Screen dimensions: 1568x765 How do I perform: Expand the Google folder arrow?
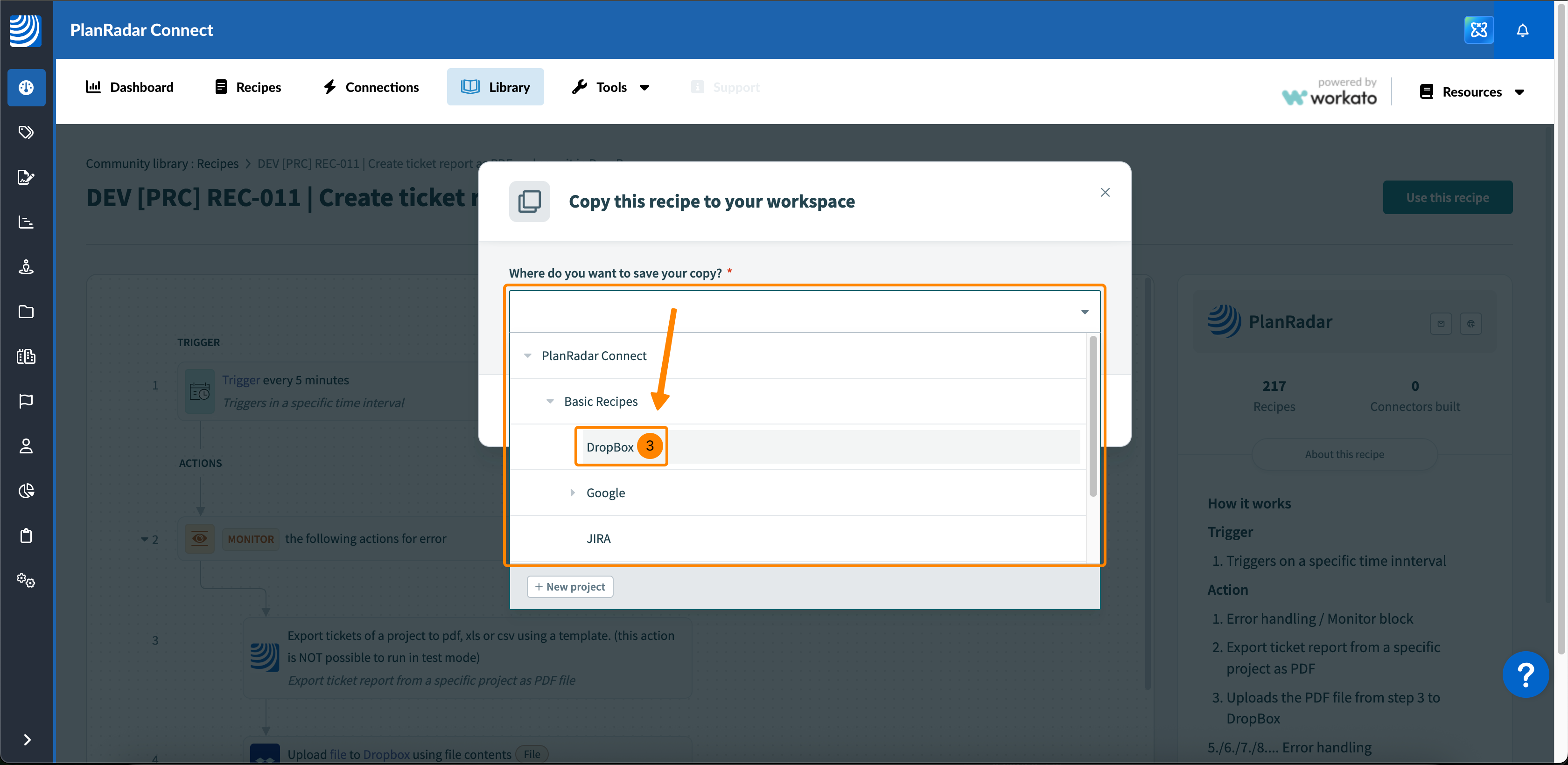[x=572, y=493]
